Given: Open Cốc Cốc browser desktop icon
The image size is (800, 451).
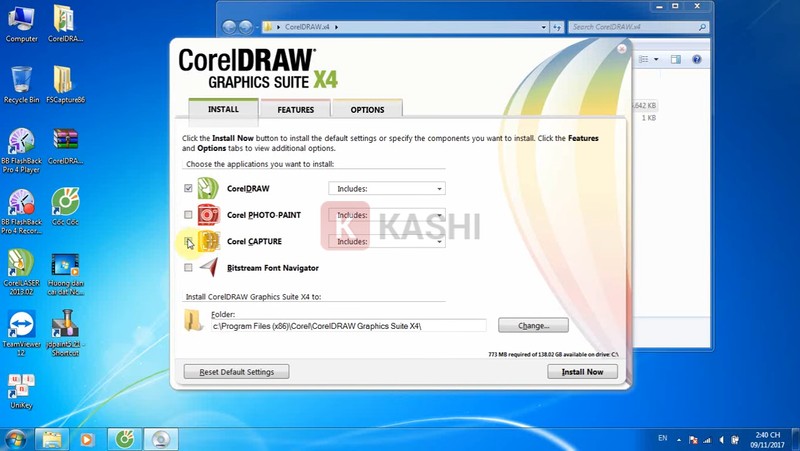Looking at the screenshot, I should pos(65,202).
